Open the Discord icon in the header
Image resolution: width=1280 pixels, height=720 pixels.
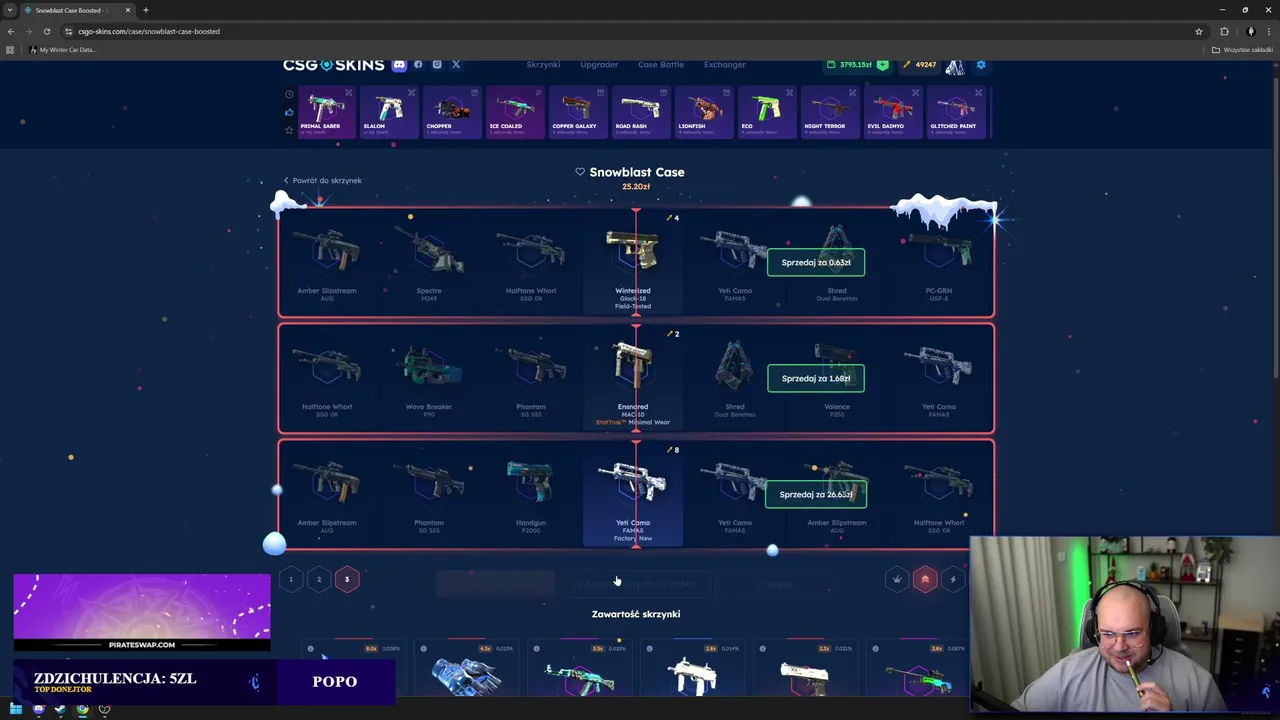pos(399,65)
